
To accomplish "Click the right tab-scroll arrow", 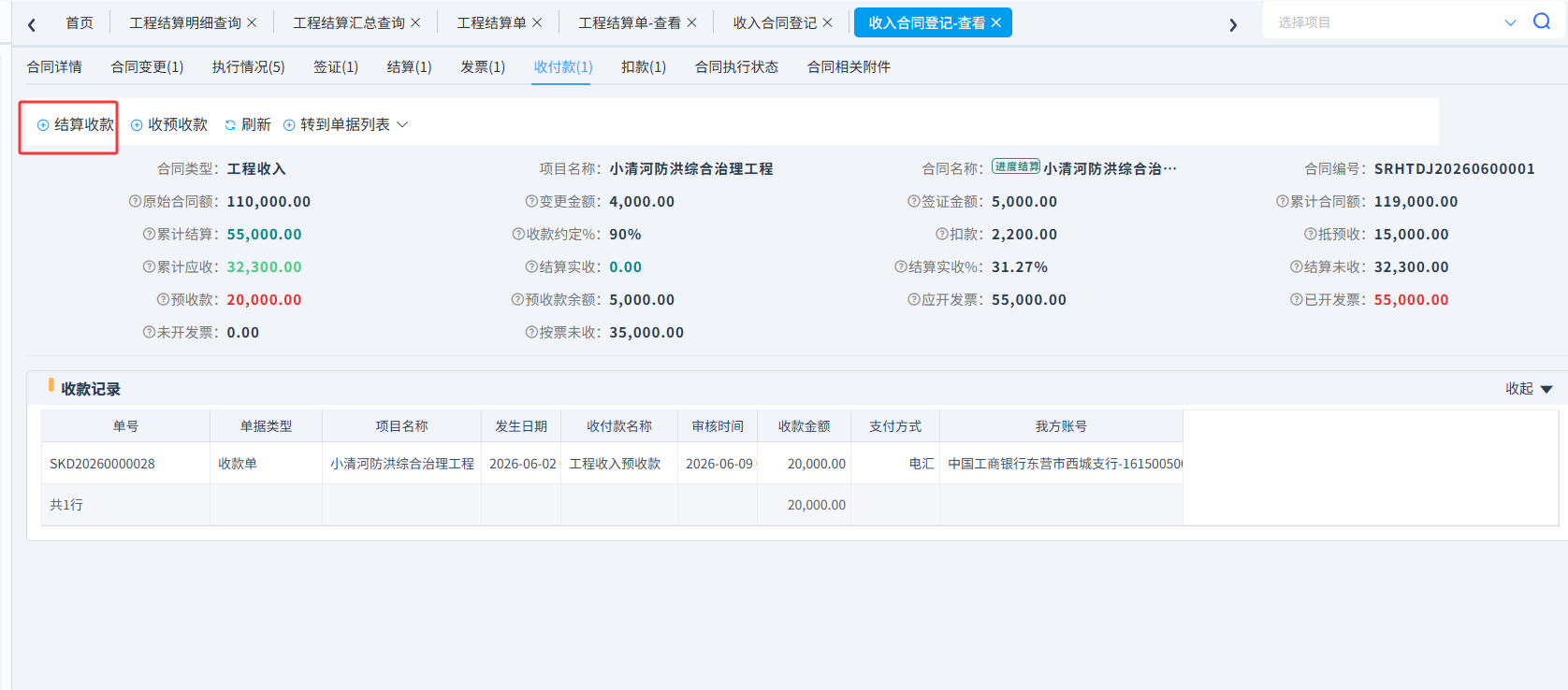I will click(1233, 24).
